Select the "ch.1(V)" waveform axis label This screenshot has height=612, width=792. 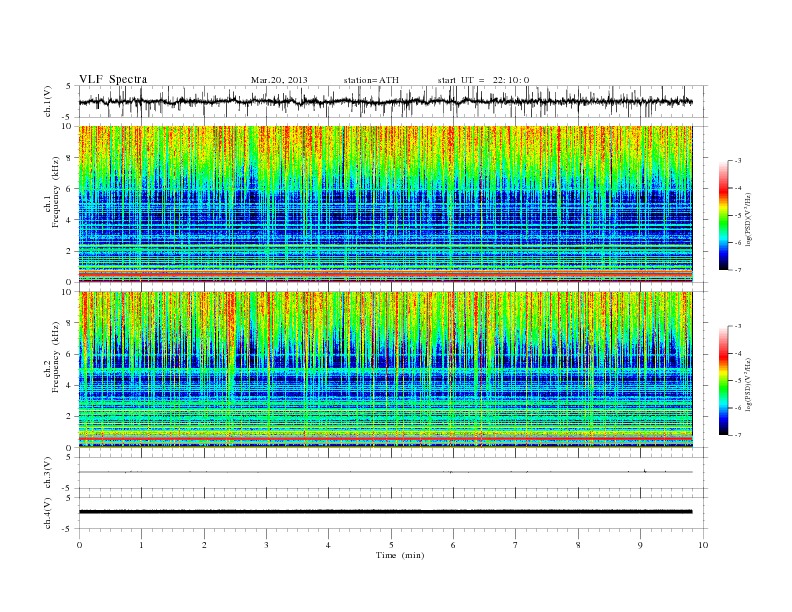[47, 103]
